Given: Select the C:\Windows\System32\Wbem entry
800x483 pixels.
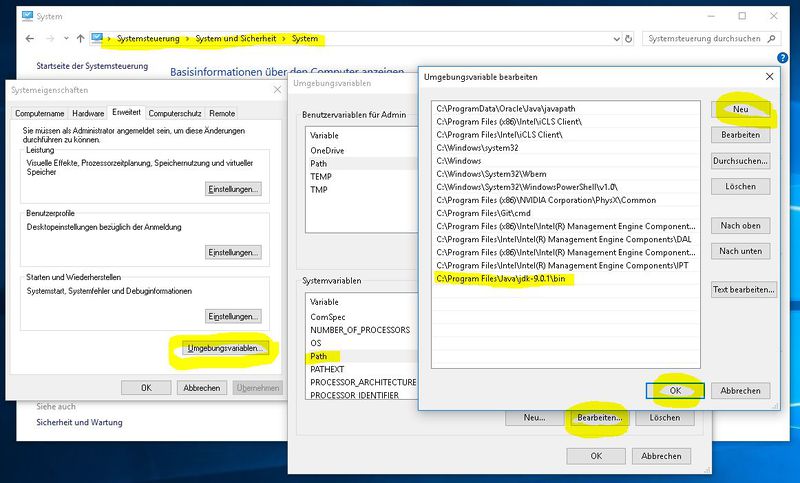Looking at the screenshot, I should coord(565,174).
